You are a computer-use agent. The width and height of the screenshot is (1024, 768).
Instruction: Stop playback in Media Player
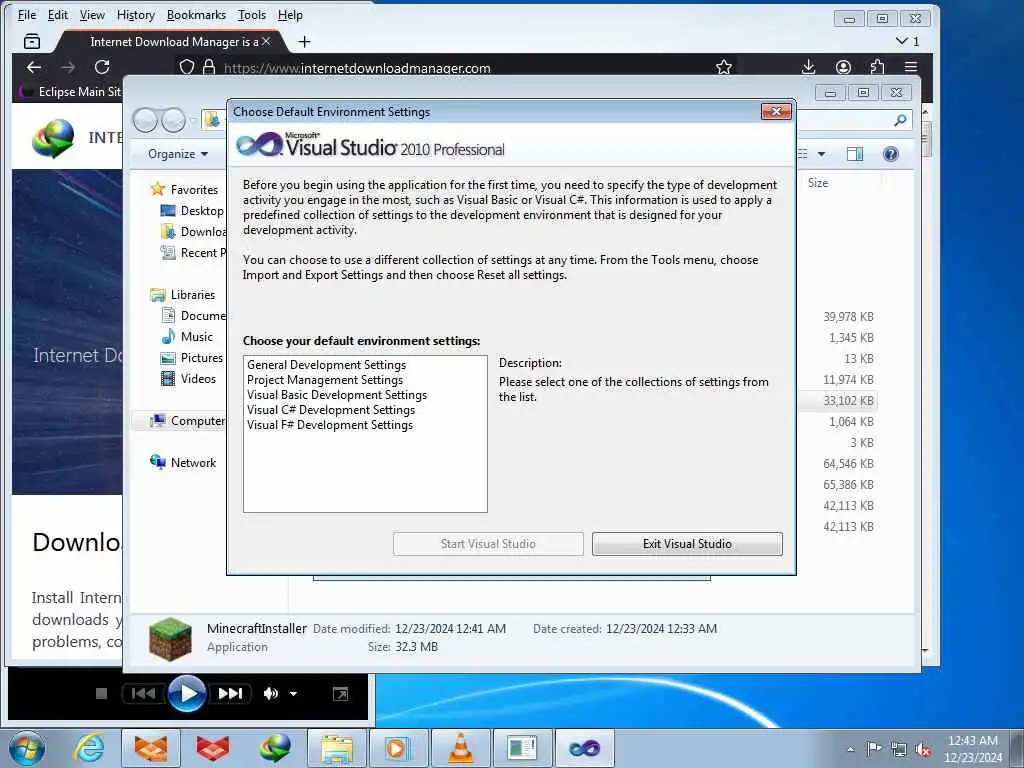pos(101,693)
